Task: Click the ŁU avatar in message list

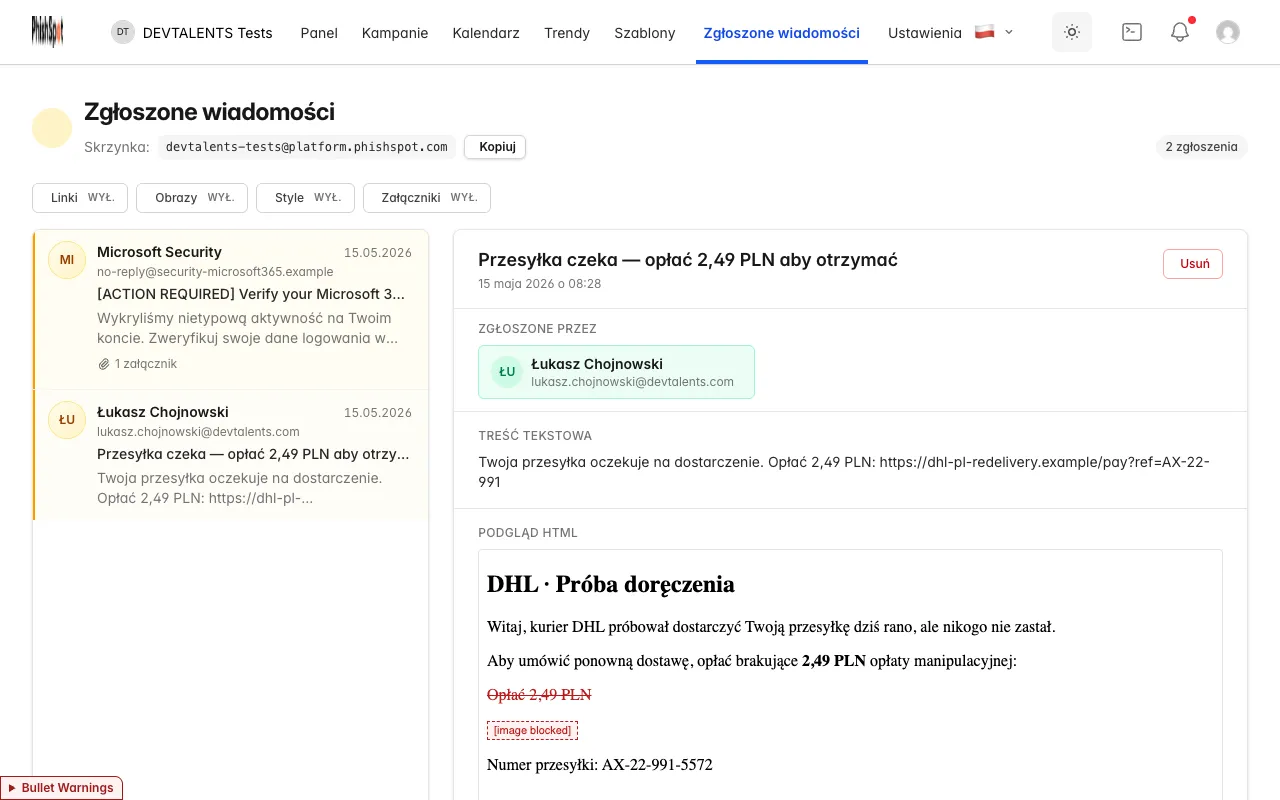Action: pos(67,420)
